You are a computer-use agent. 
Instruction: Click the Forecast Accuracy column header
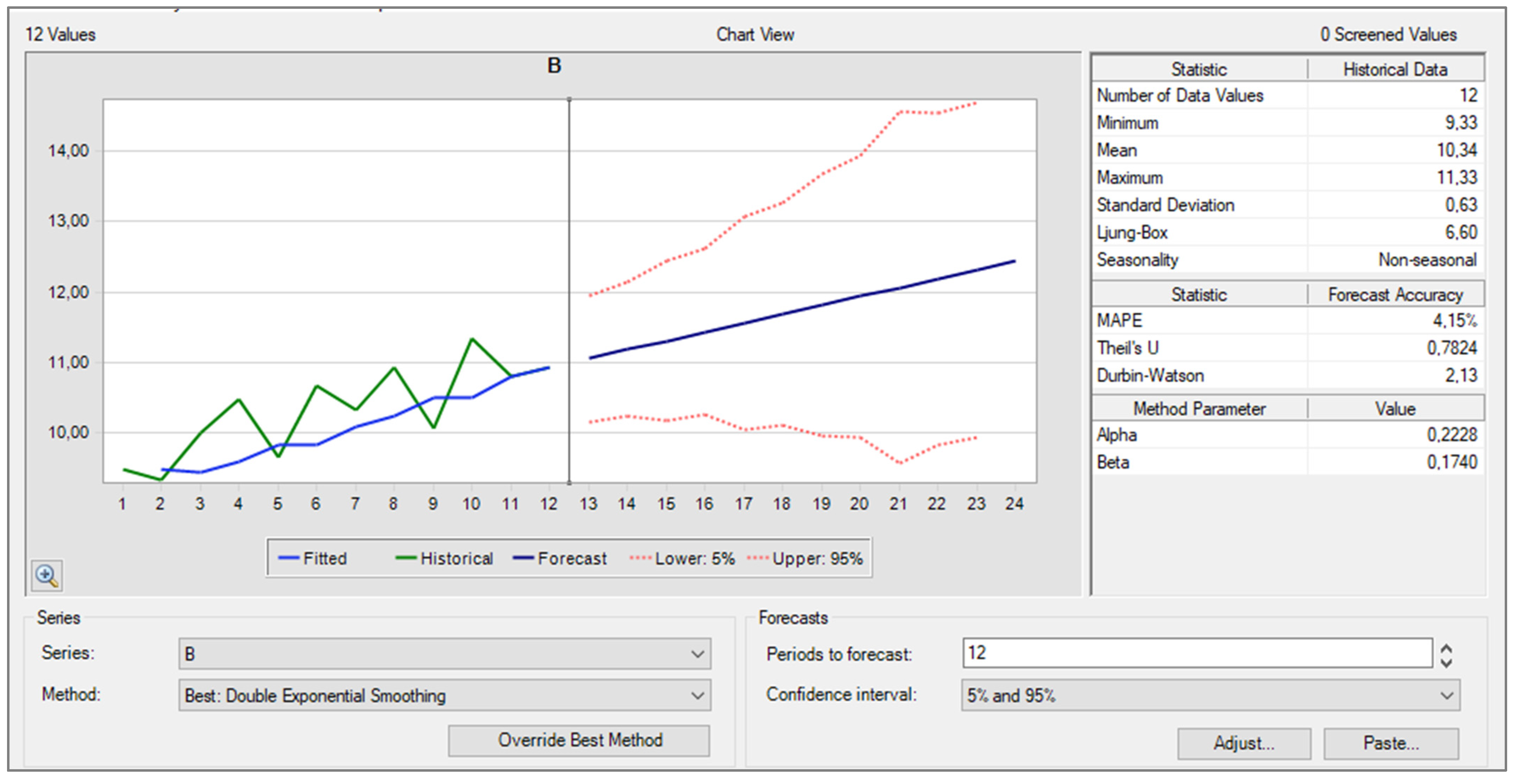pos(1395,294)
